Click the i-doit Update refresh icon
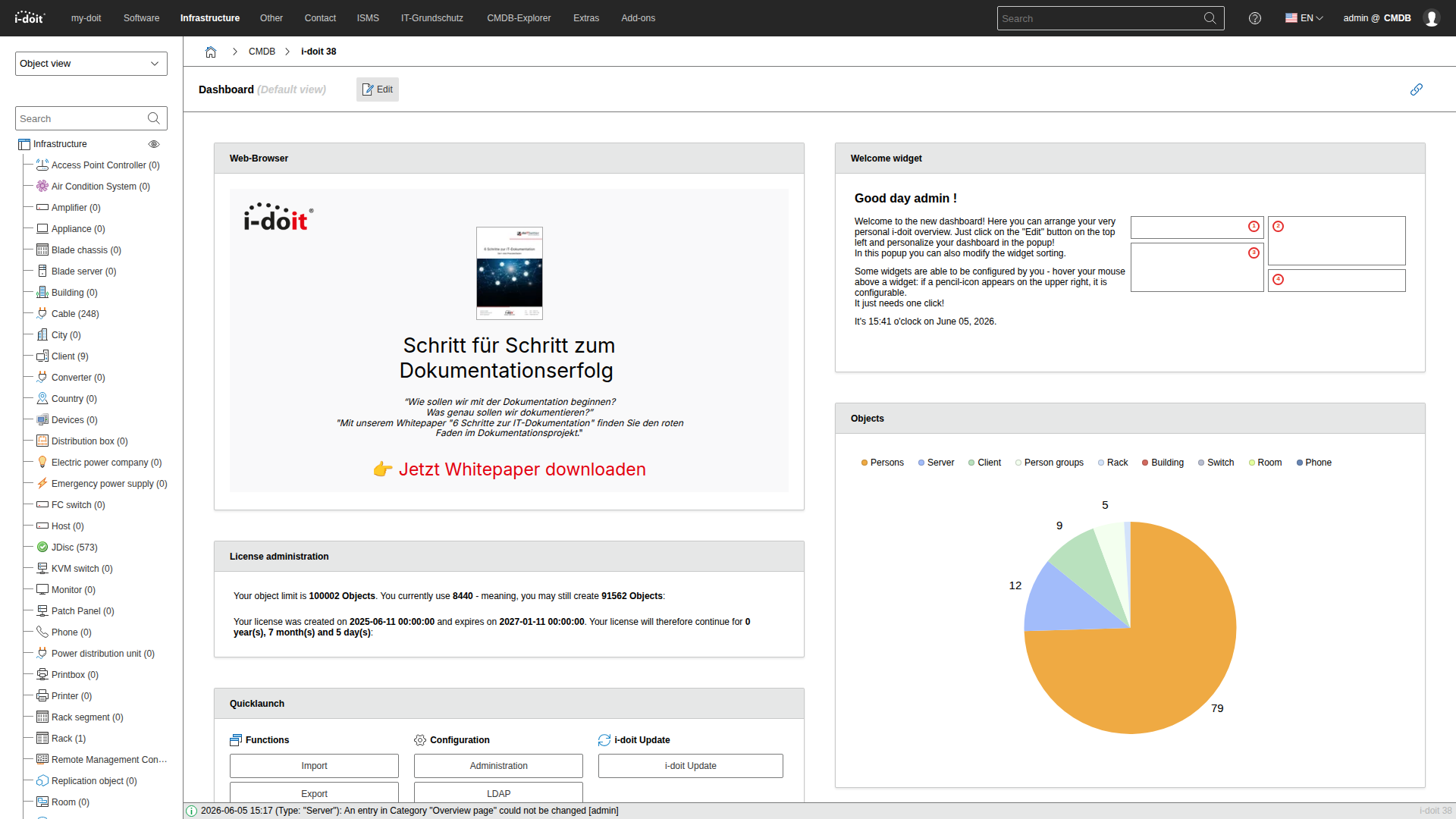This screenshot has height=819, width=1456. coord(604,740)
